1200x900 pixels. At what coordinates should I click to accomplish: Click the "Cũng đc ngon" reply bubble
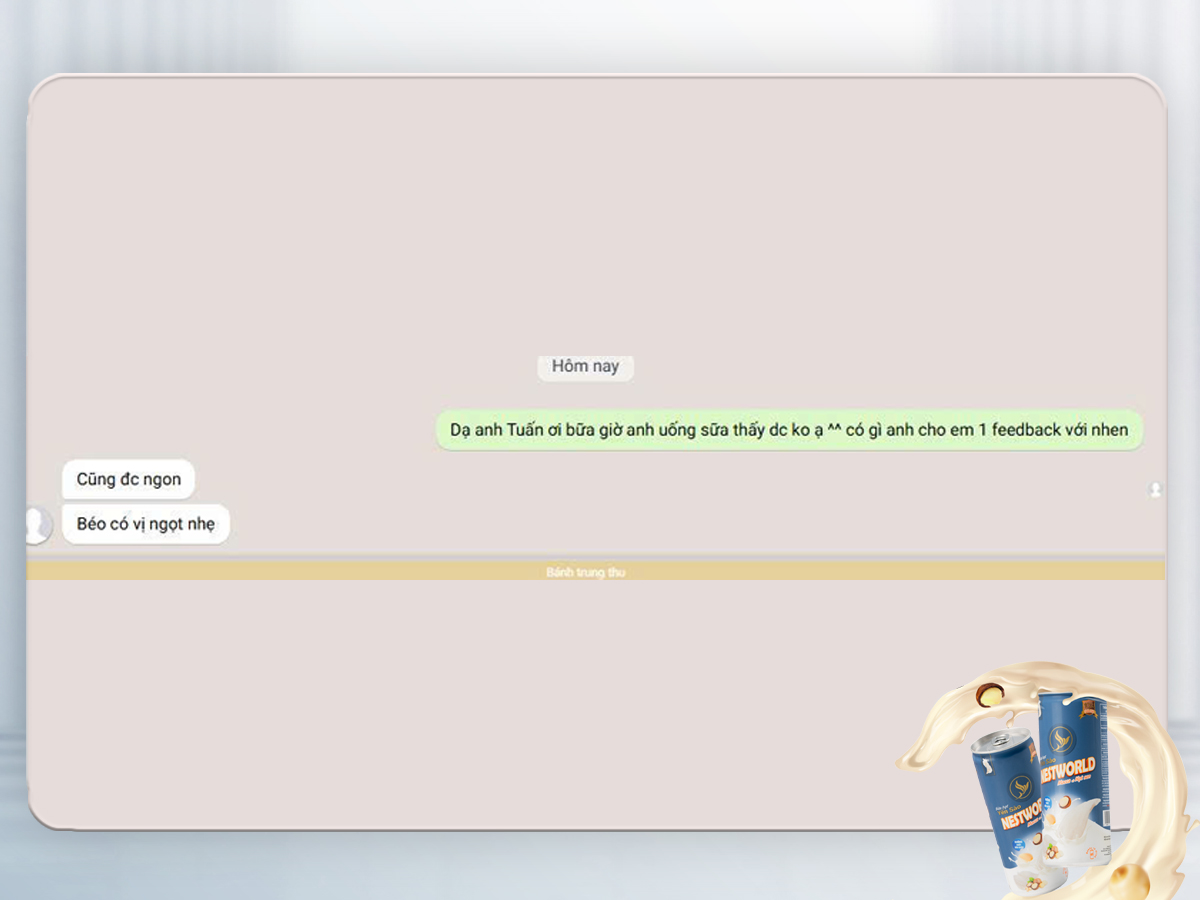128,479
